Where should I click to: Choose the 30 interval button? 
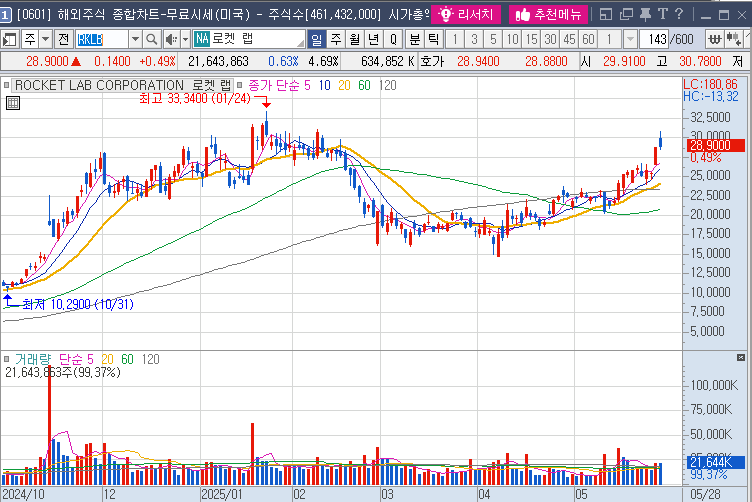[550, 39]
